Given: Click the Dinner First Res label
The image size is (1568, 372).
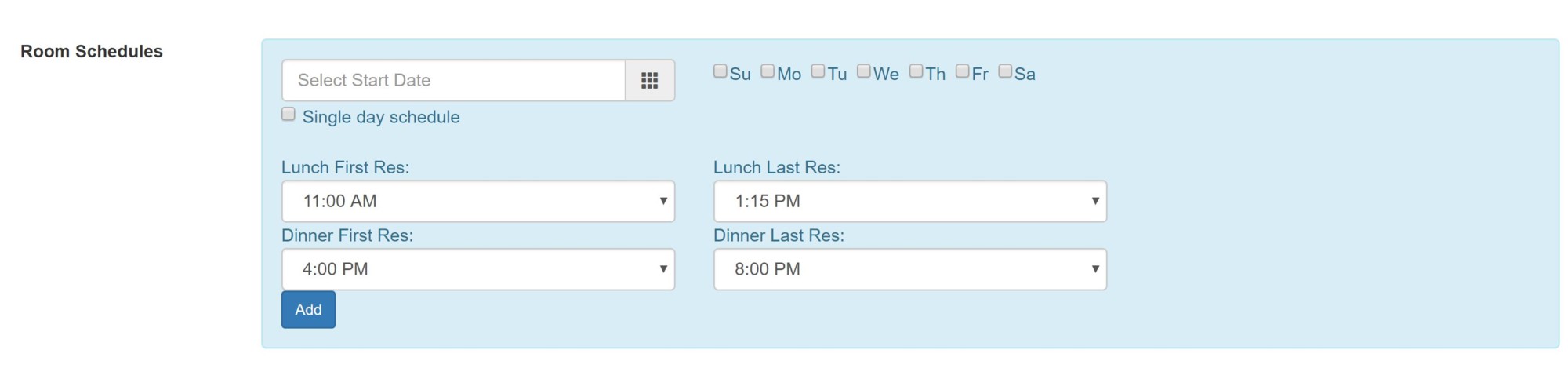Looking at the screenshot, I should pos(347,235).
